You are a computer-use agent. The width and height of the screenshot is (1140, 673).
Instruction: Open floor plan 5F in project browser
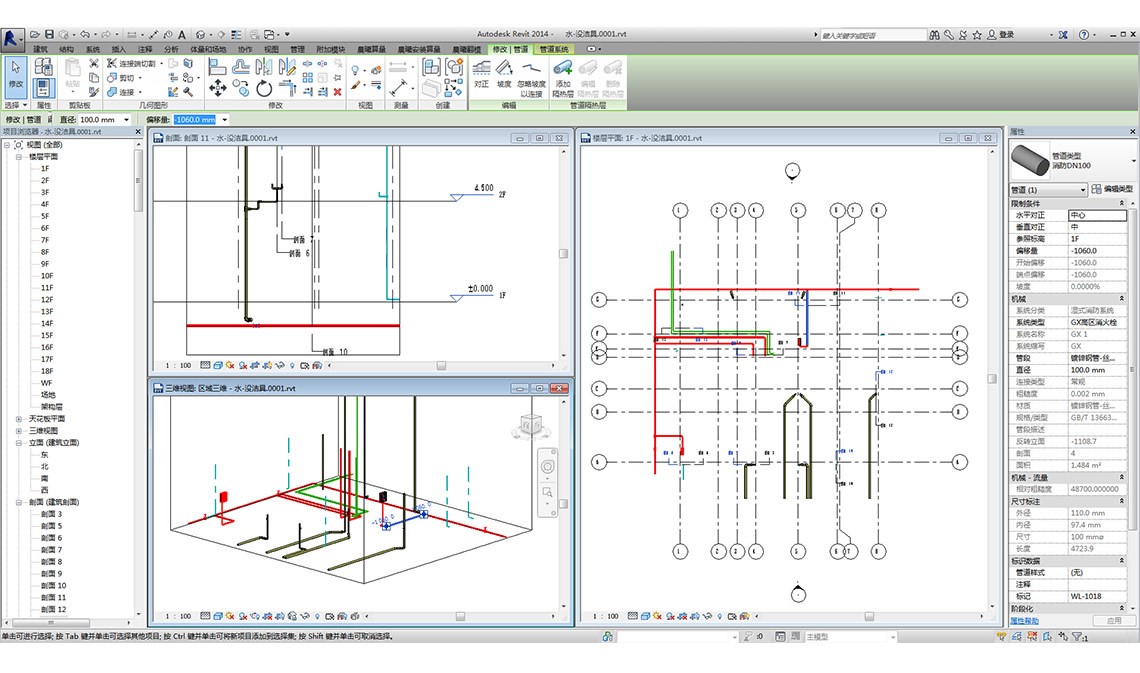[45, 216]
